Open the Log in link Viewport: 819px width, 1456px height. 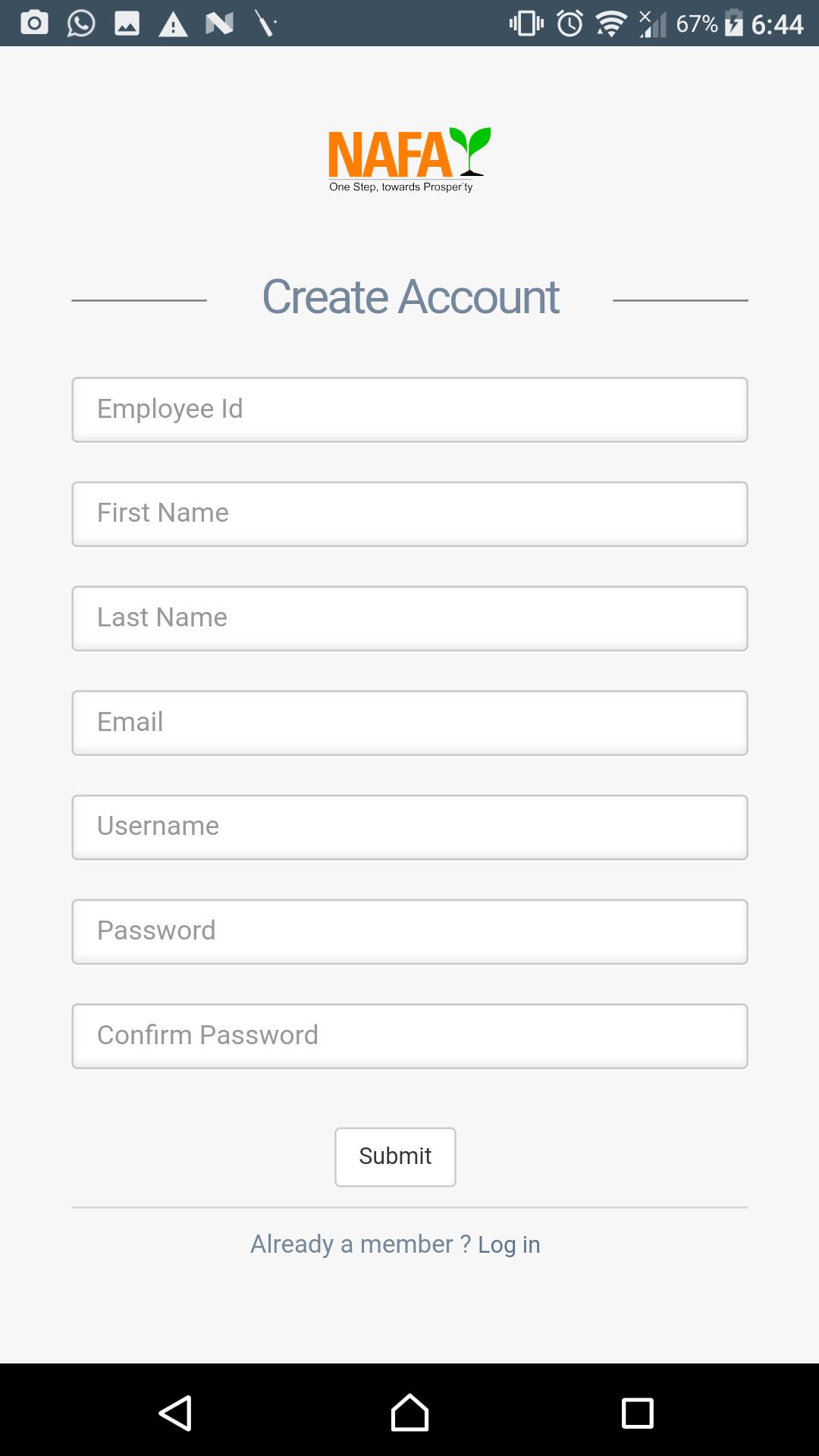coord(509,1244)
